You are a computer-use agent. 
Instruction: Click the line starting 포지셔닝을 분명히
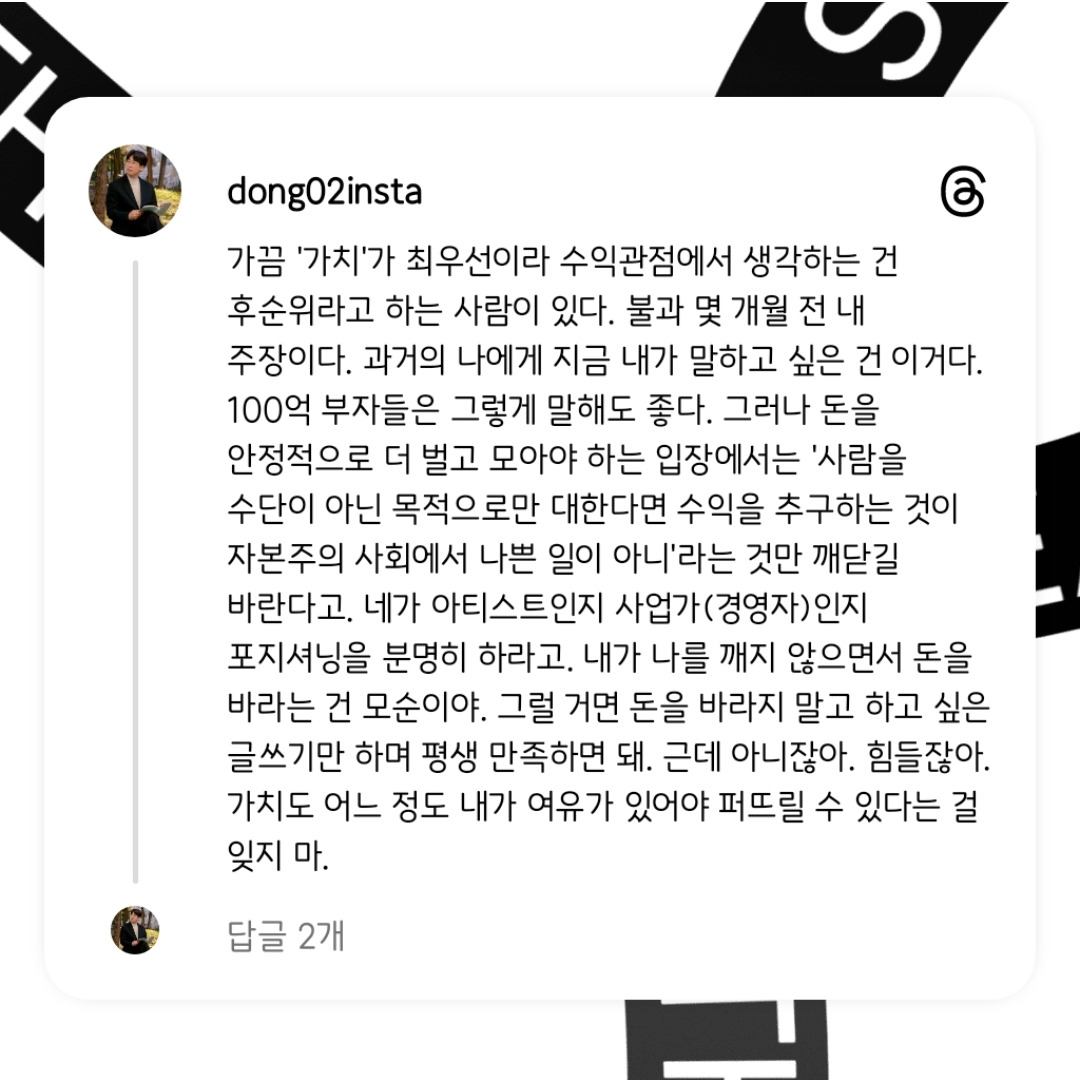point(599,657)
